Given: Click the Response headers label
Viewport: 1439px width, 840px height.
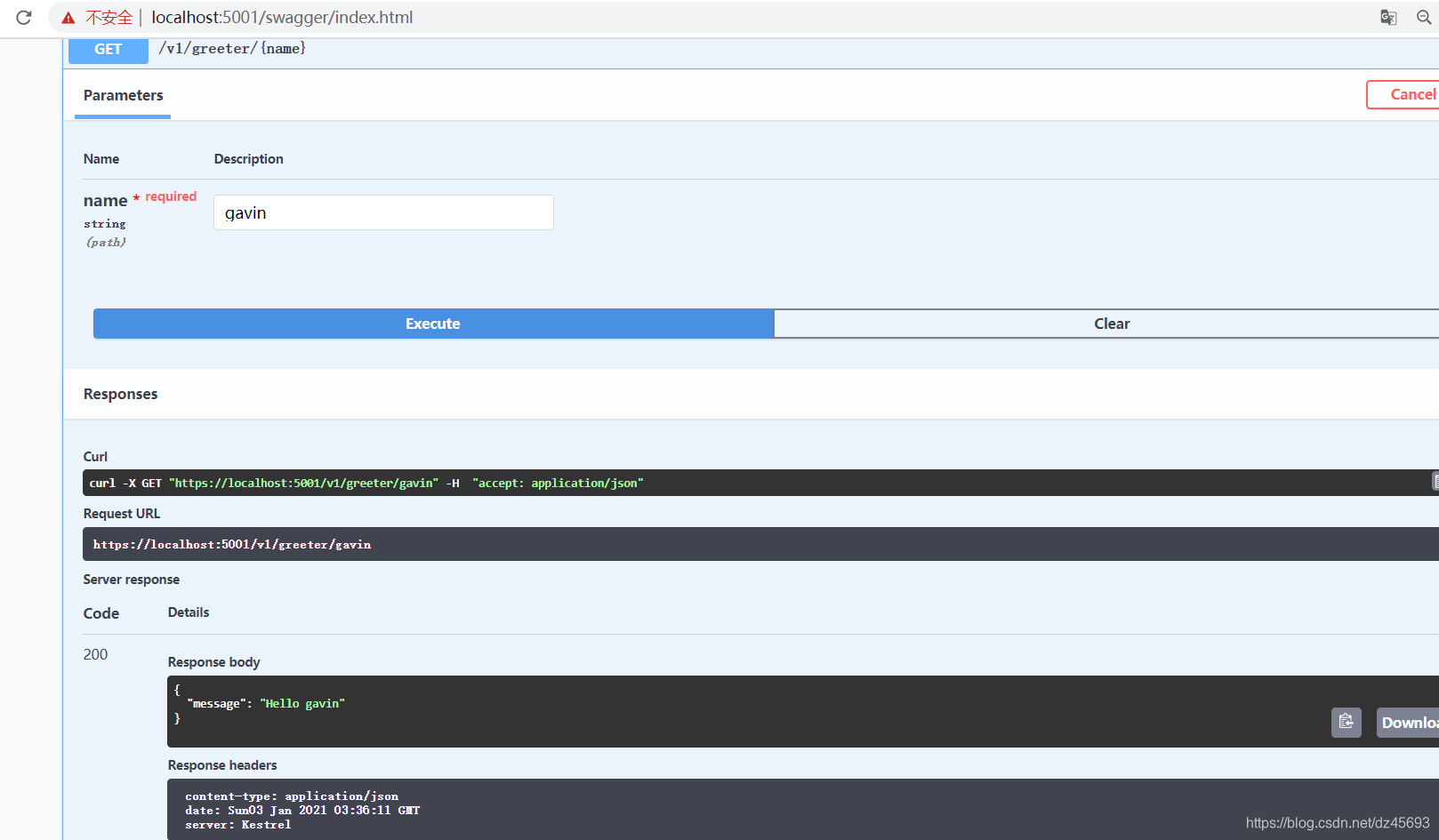Looking at the screenshot, I should pos(222,765).
